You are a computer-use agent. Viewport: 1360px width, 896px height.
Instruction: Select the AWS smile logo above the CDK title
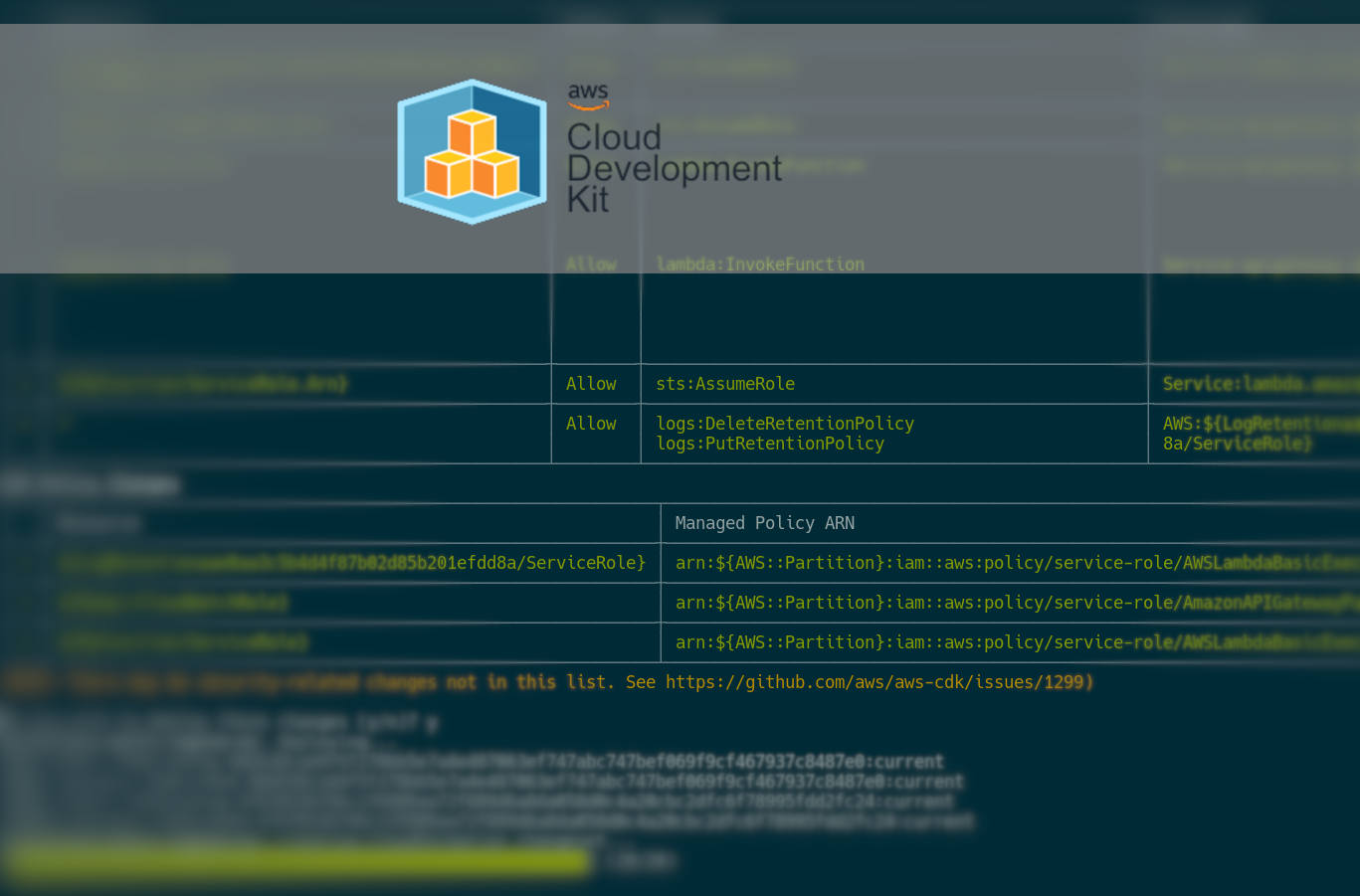(588, 96)
